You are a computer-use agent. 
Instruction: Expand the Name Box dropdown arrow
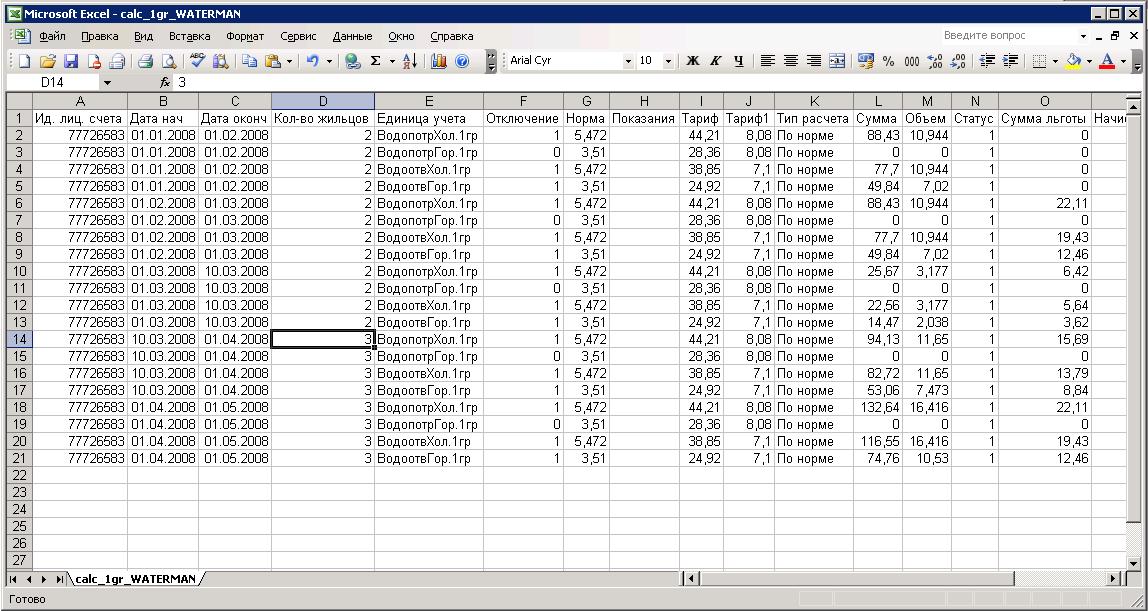107,83
